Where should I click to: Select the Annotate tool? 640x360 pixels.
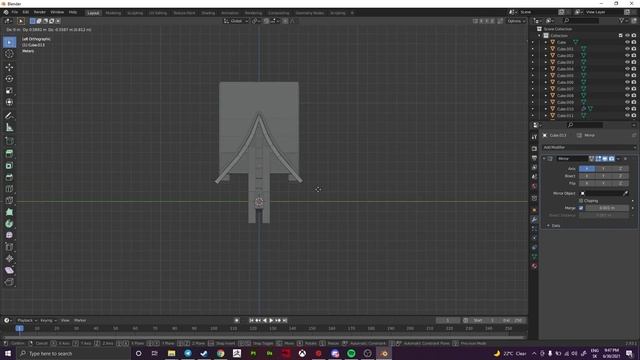coord(9,116)
